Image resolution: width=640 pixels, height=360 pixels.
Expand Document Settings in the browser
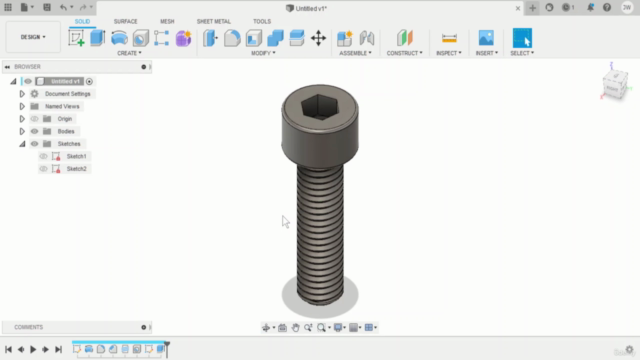22,94
